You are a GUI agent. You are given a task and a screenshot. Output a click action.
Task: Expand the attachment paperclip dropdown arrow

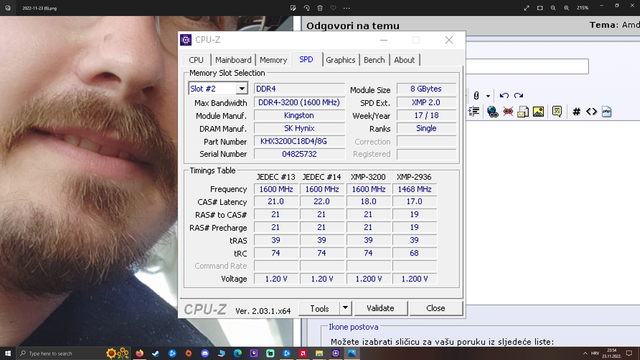[488, 96]
